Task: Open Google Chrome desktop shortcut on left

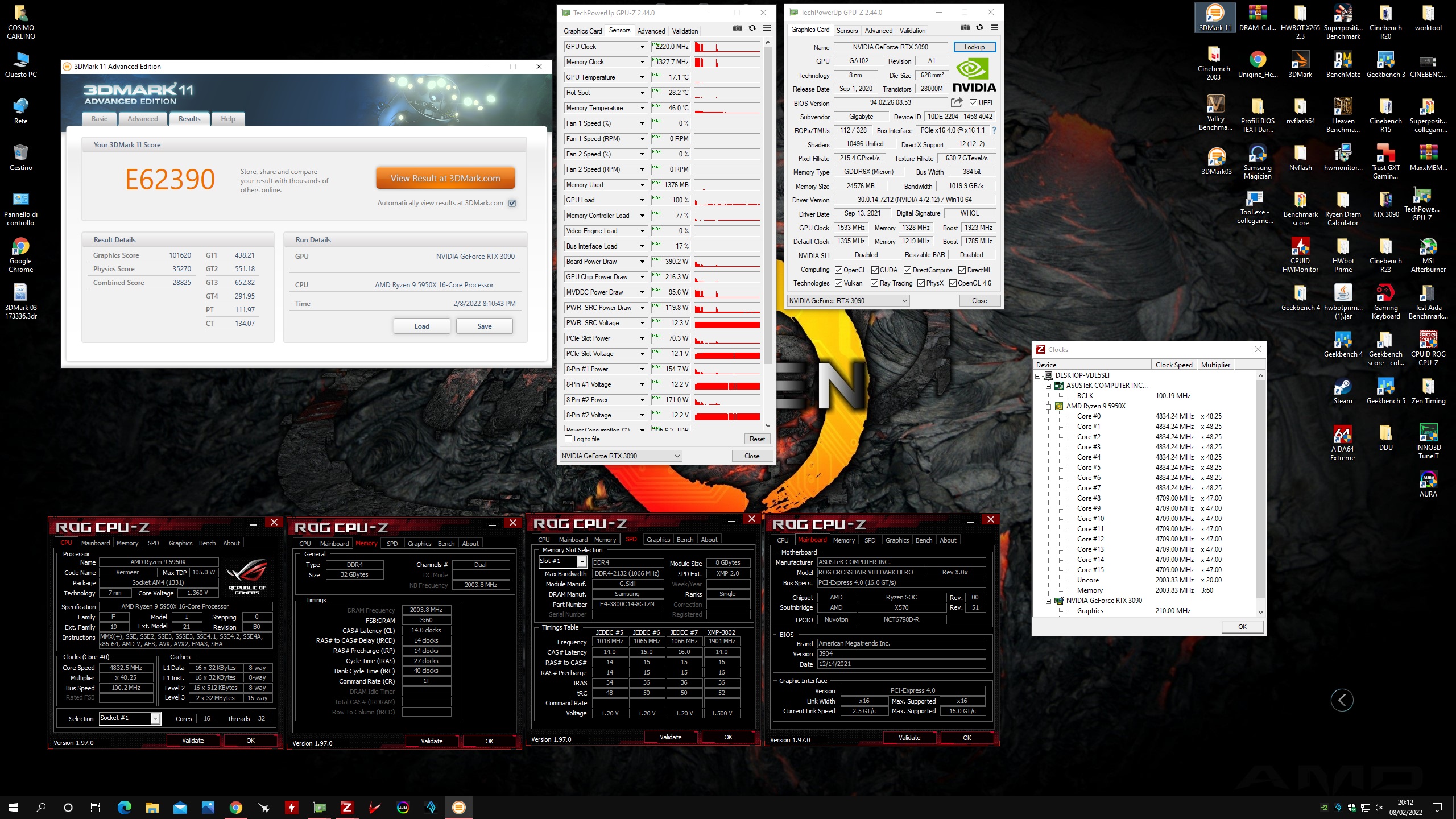Action: [20, 255]
